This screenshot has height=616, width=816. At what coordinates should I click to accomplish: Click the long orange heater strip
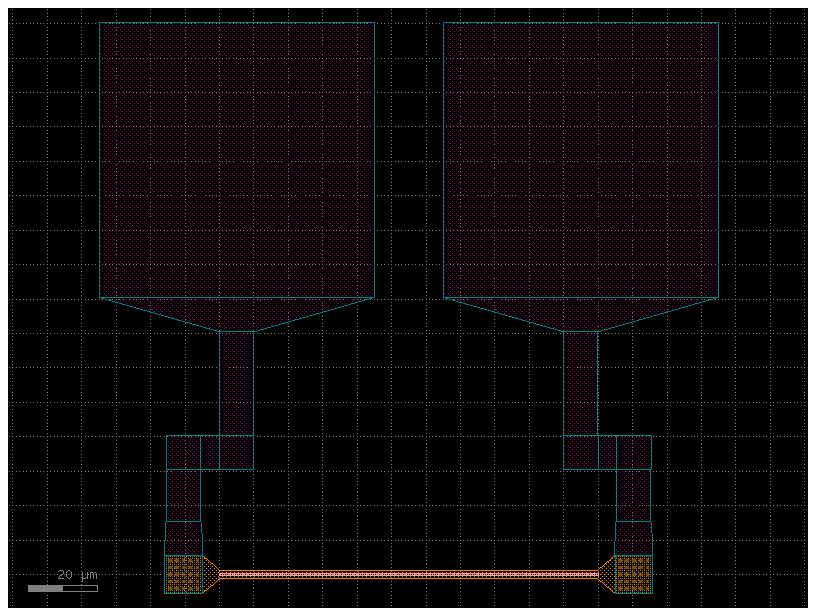click(408, 575)
